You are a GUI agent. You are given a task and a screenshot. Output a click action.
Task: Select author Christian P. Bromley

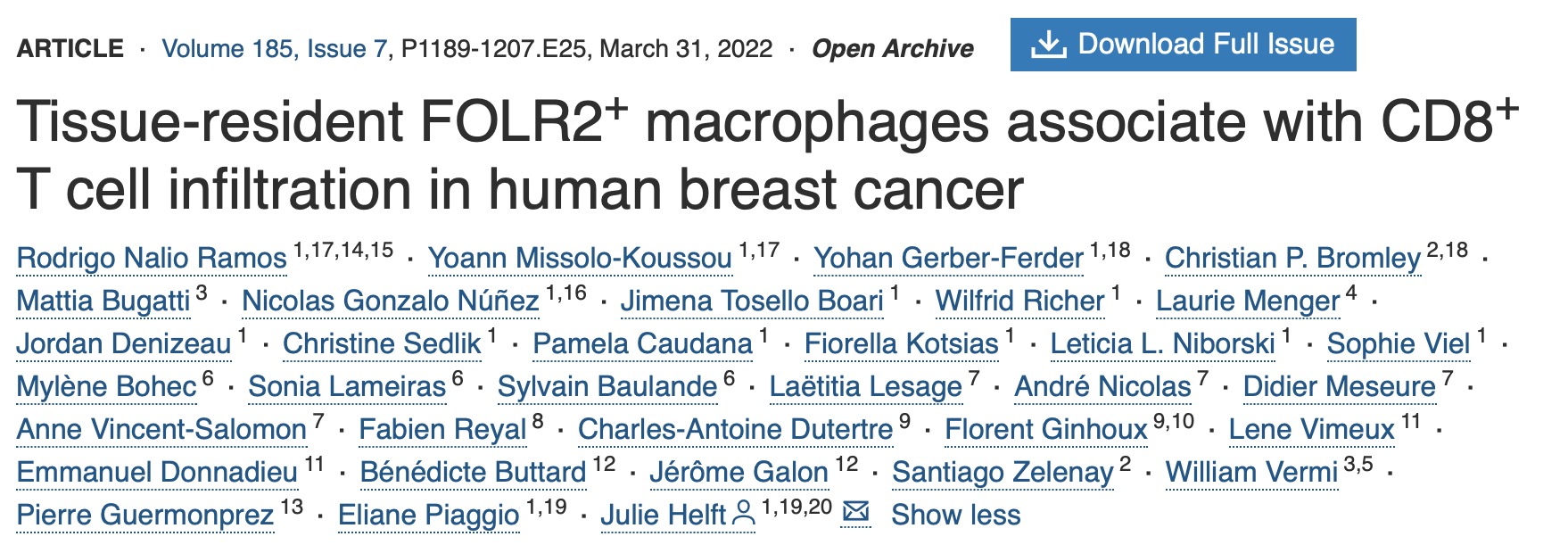1292,258
